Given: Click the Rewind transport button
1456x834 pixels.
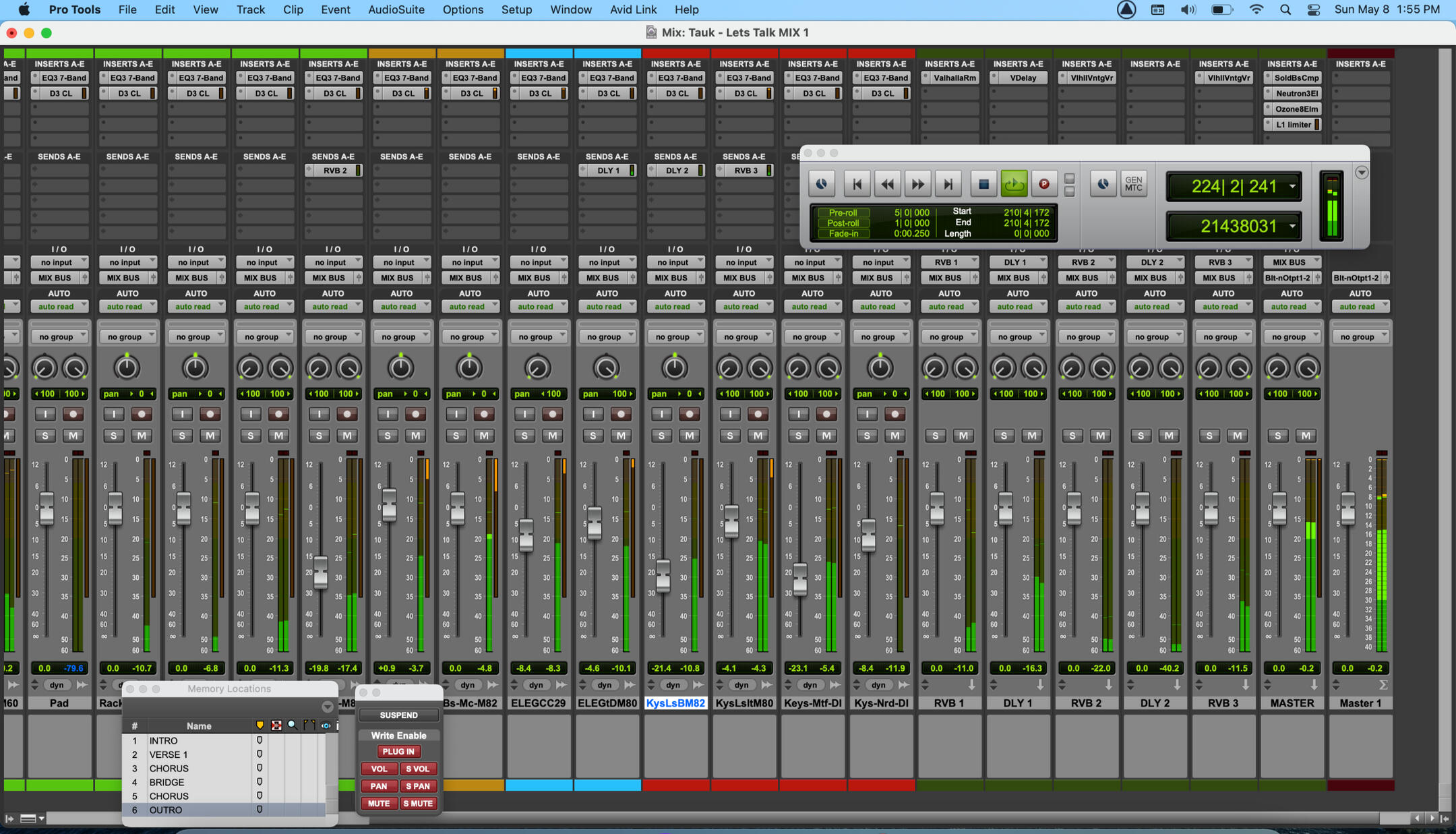Looking at the screenshot, I should pos(887,184).
